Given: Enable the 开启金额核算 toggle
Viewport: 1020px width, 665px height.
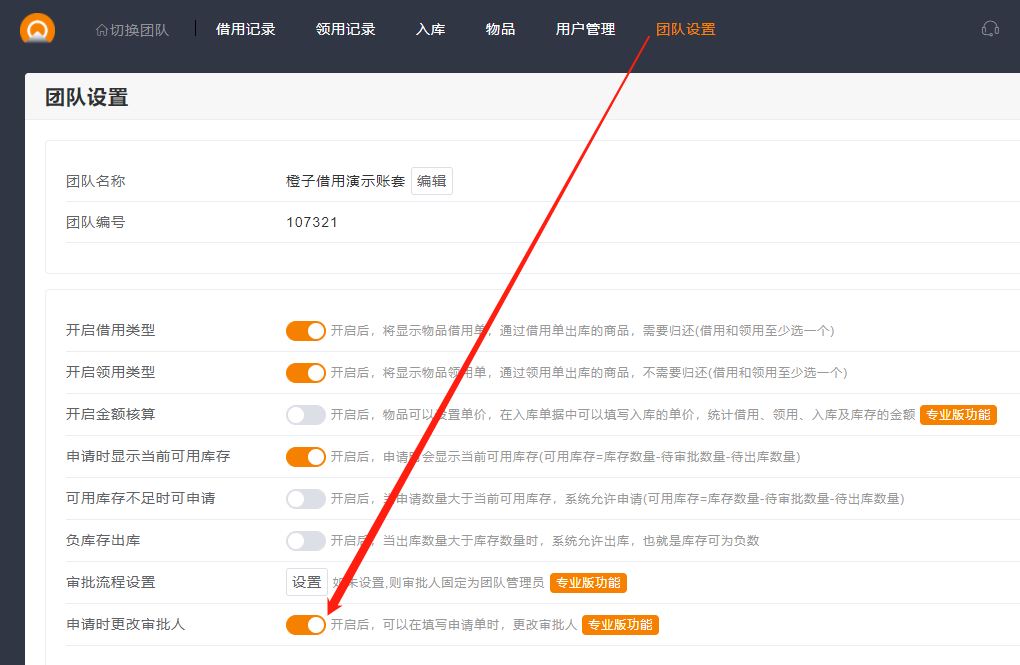Looking at the screenshot, I should click(306, 415).
